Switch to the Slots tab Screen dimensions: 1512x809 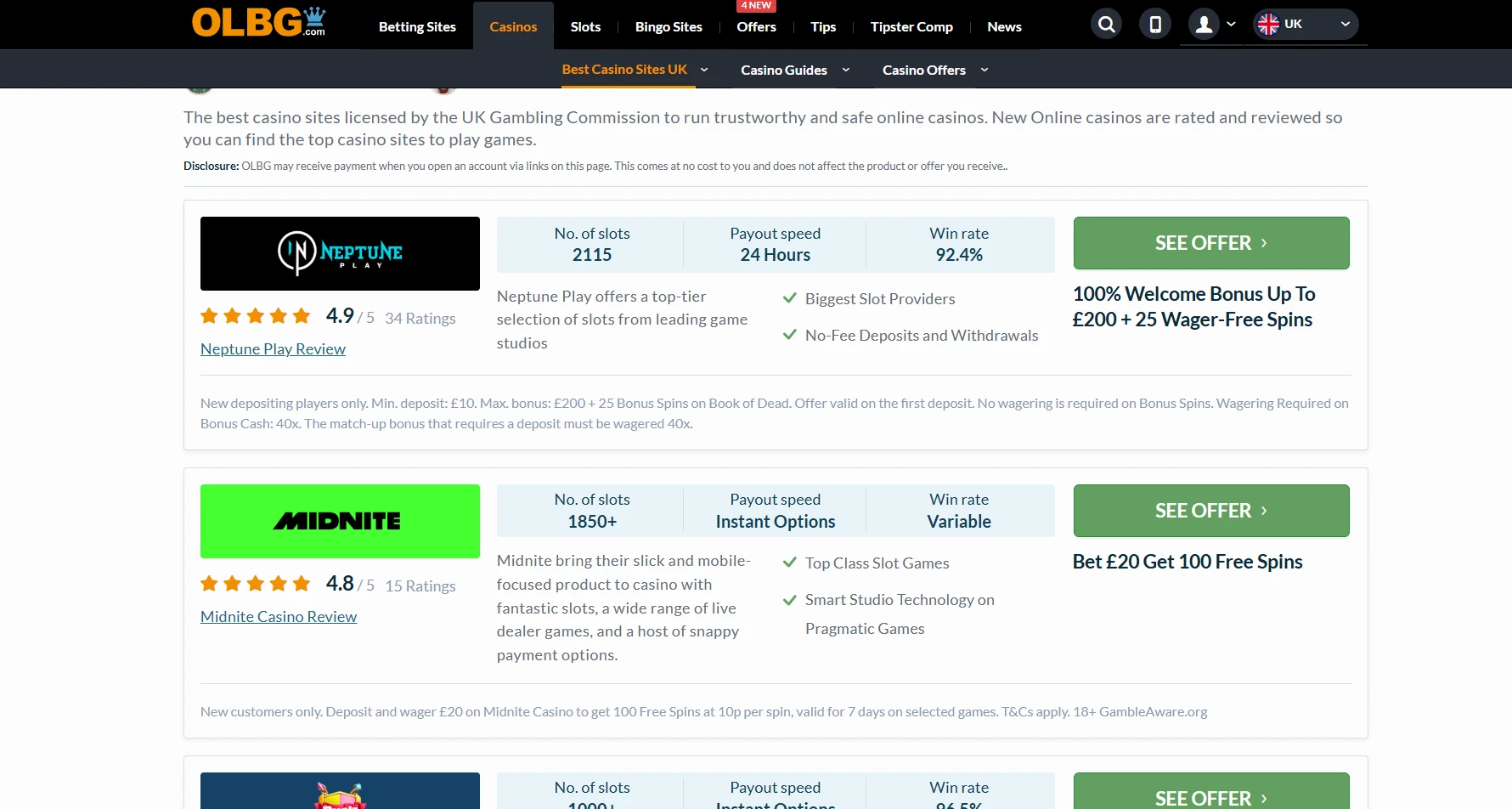[x=585, y=27]
